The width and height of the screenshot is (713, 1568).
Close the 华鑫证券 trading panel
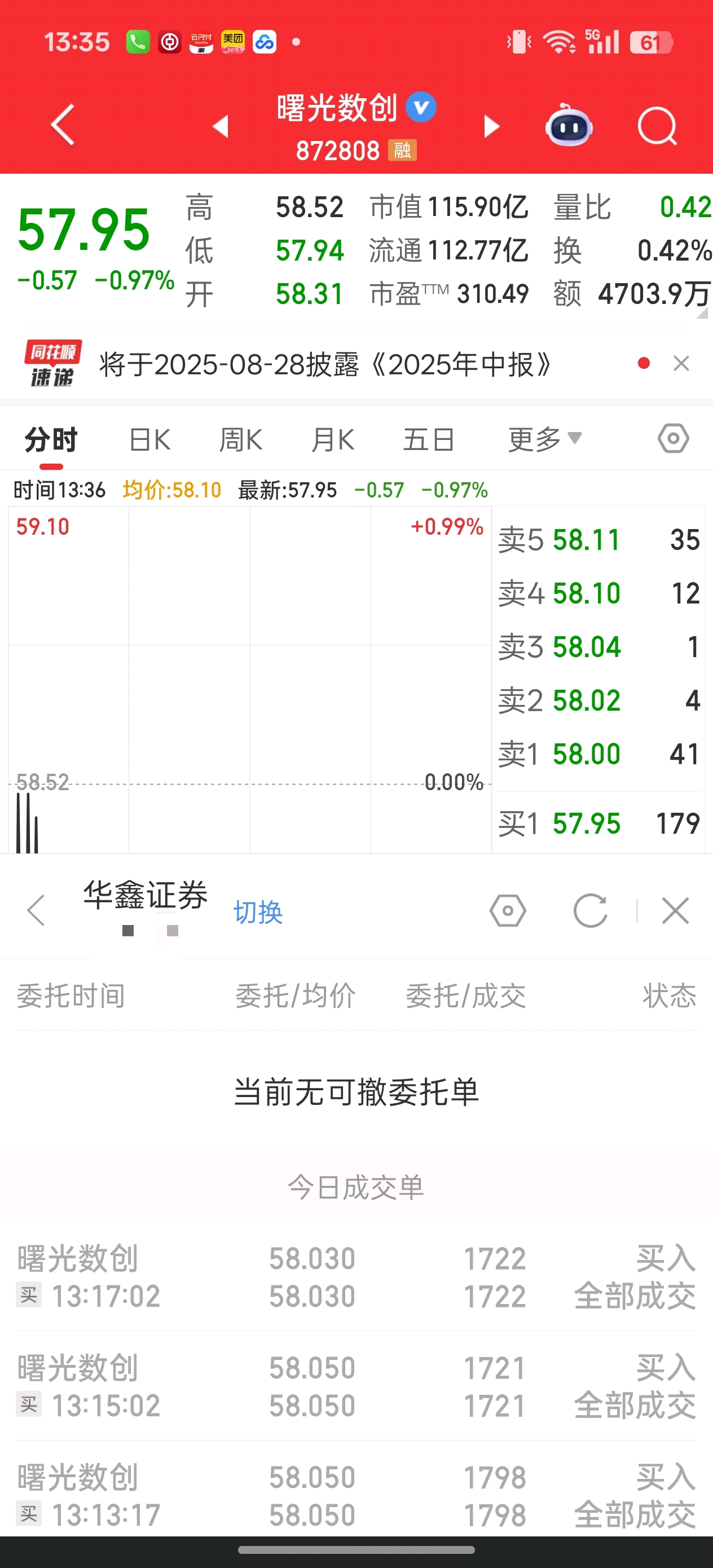click(x=675, y=910)
